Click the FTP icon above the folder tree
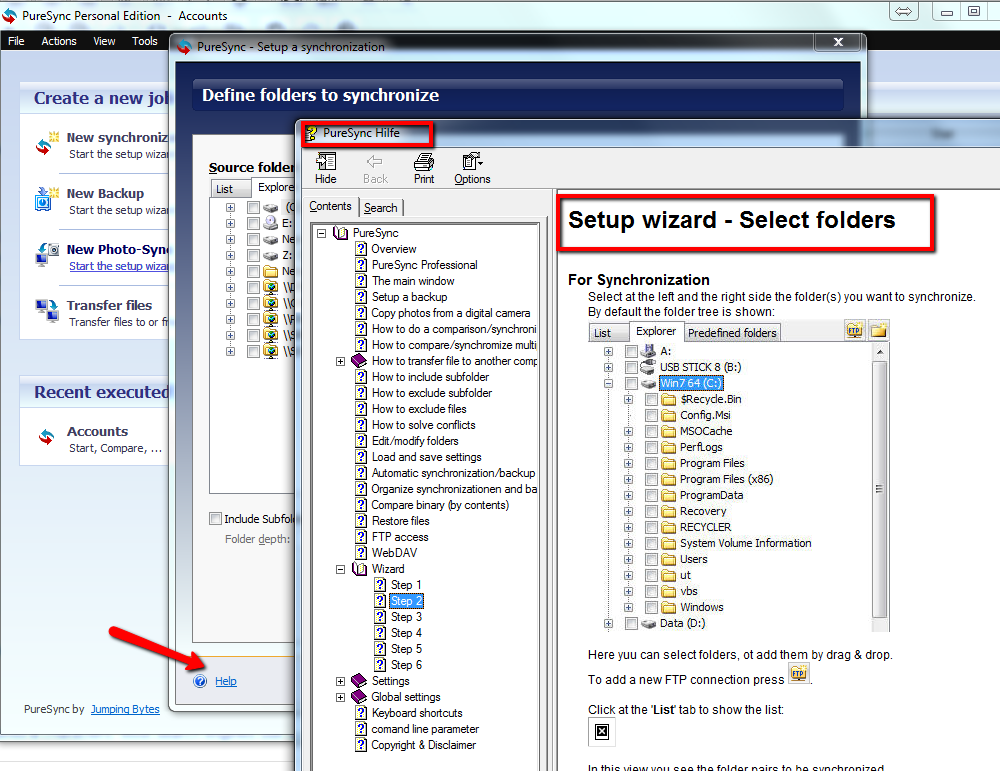The width and height of the screenshot is (1000, 771). [854, 330]
